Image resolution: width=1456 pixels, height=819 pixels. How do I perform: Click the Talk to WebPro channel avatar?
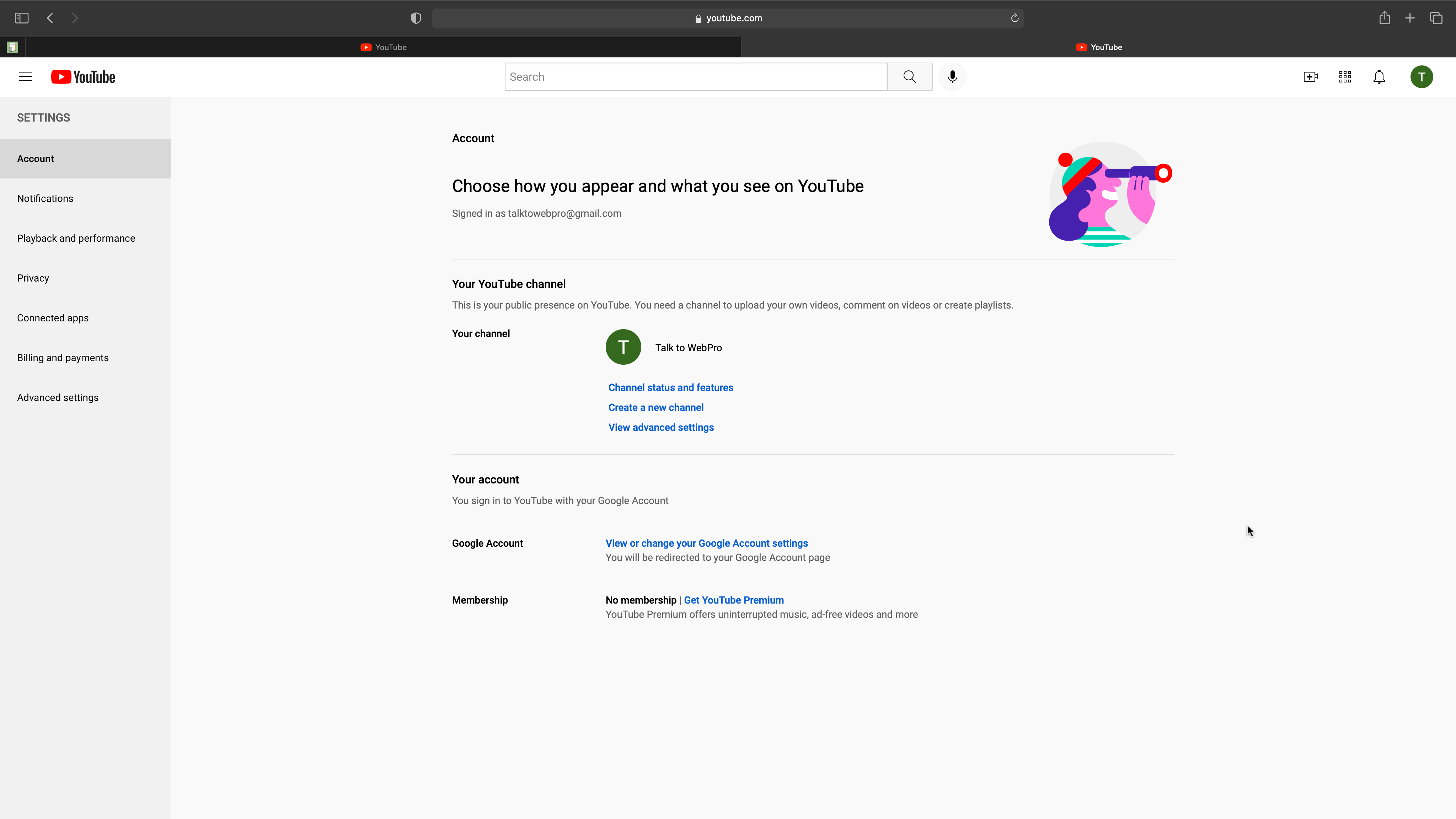pyautogui.click(x=623, y=347)
